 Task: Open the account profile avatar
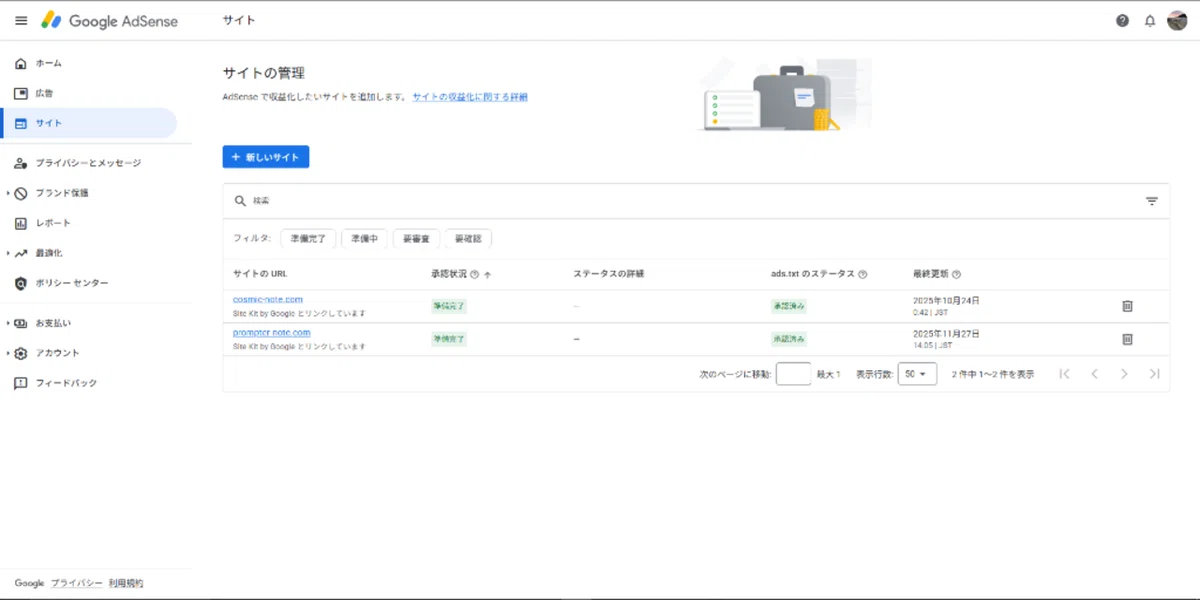click(x=1177, y=20)
